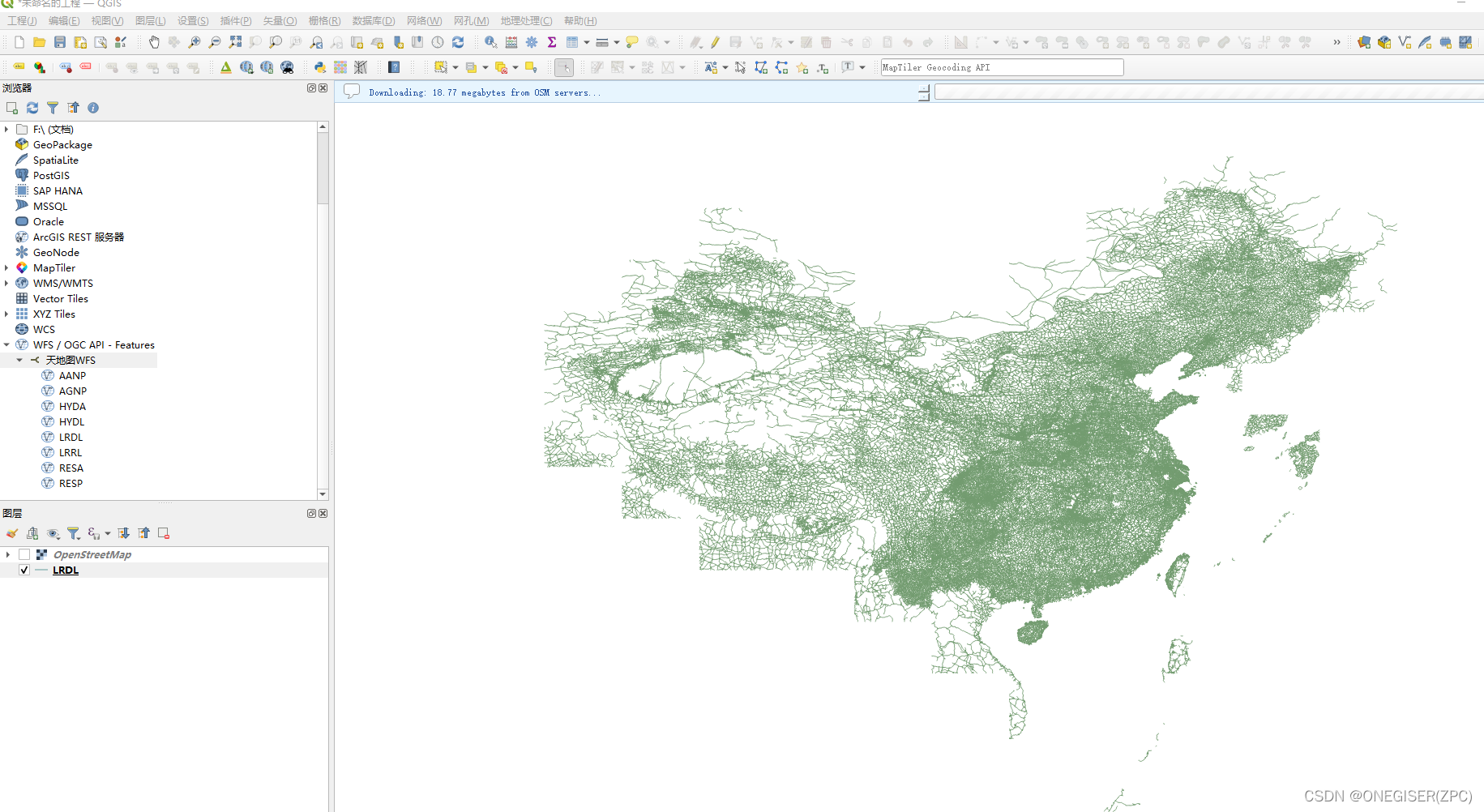Expand the MapTiler browser node

(6, 268)
